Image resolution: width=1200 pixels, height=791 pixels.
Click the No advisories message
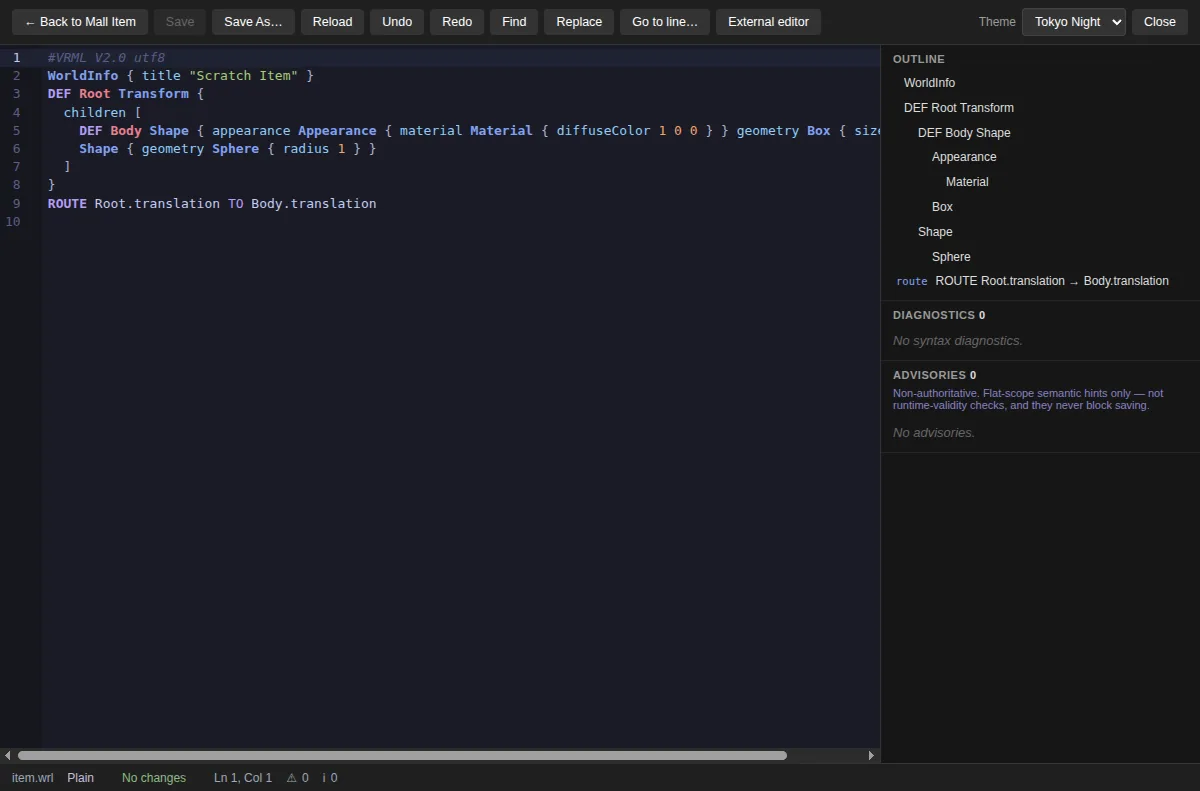[934, 433]
